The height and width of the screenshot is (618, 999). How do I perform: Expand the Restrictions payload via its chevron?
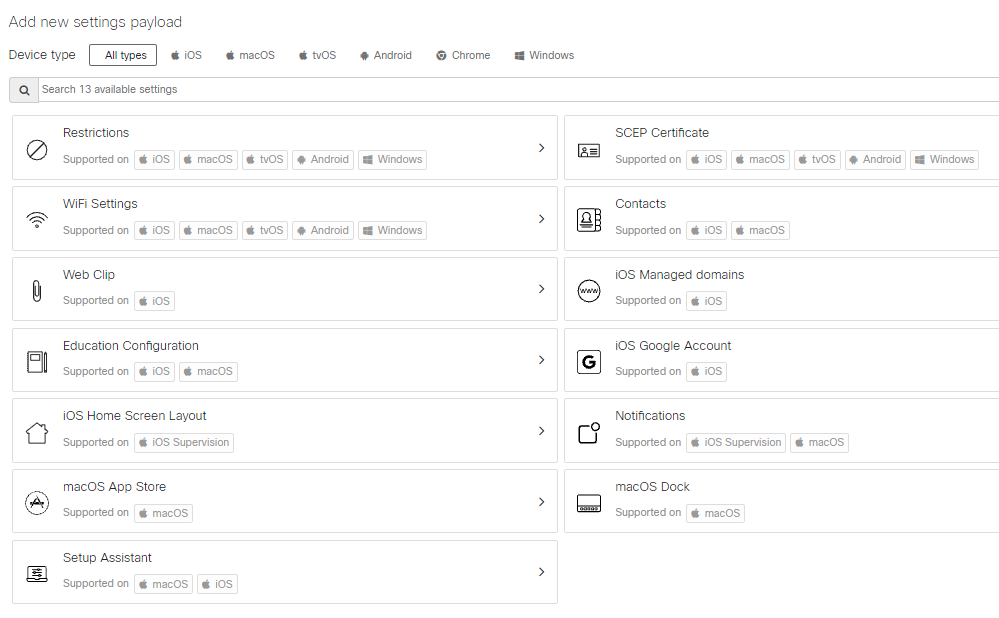pos(541,147)
